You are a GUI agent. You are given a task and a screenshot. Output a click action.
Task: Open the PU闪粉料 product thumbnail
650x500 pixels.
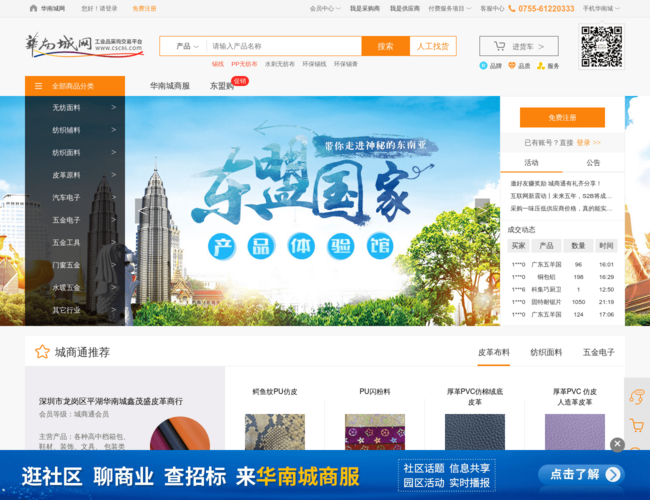[375, 432]
